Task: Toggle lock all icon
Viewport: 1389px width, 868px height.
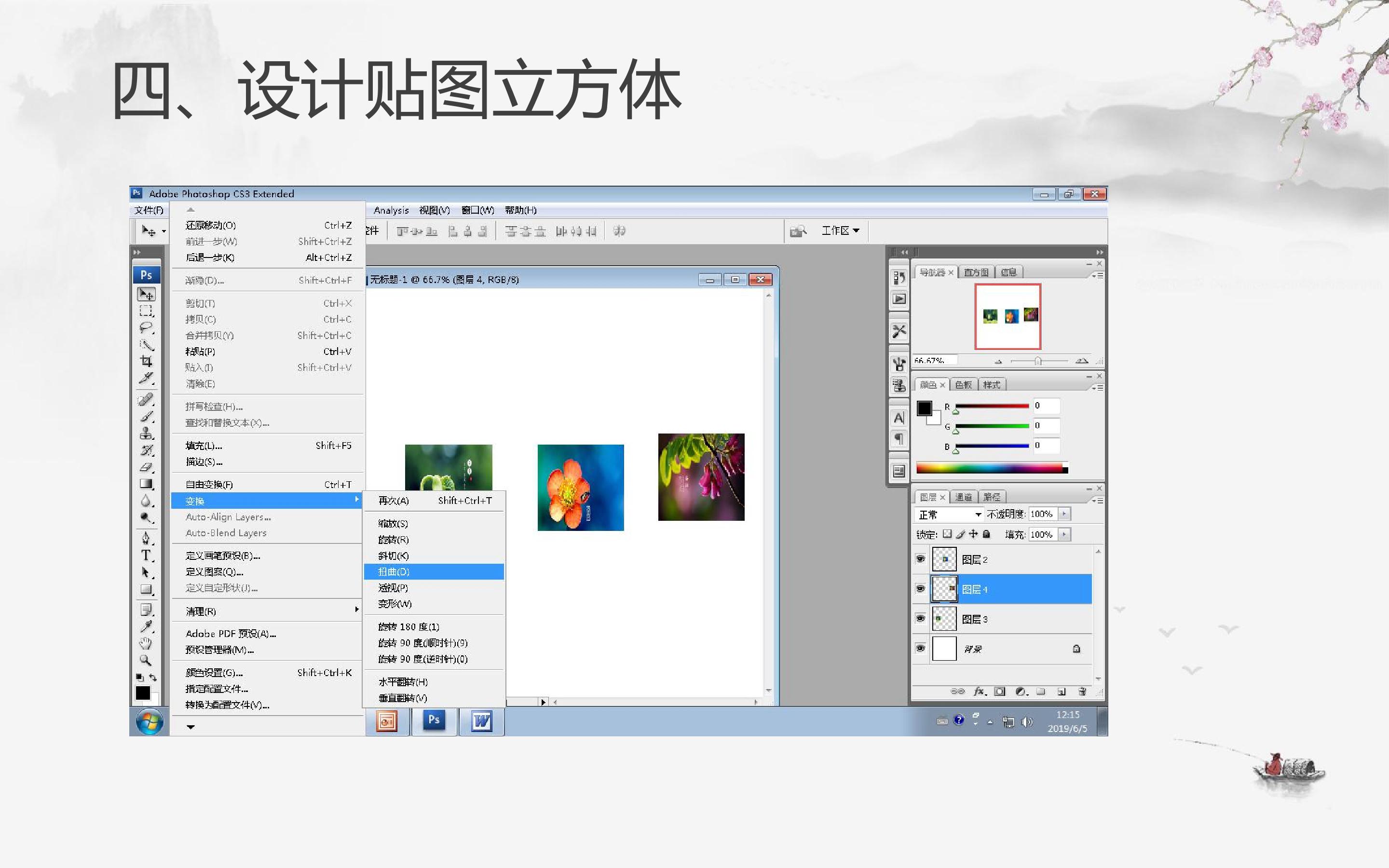Action: pyautogui.click(x=987, y=534)
